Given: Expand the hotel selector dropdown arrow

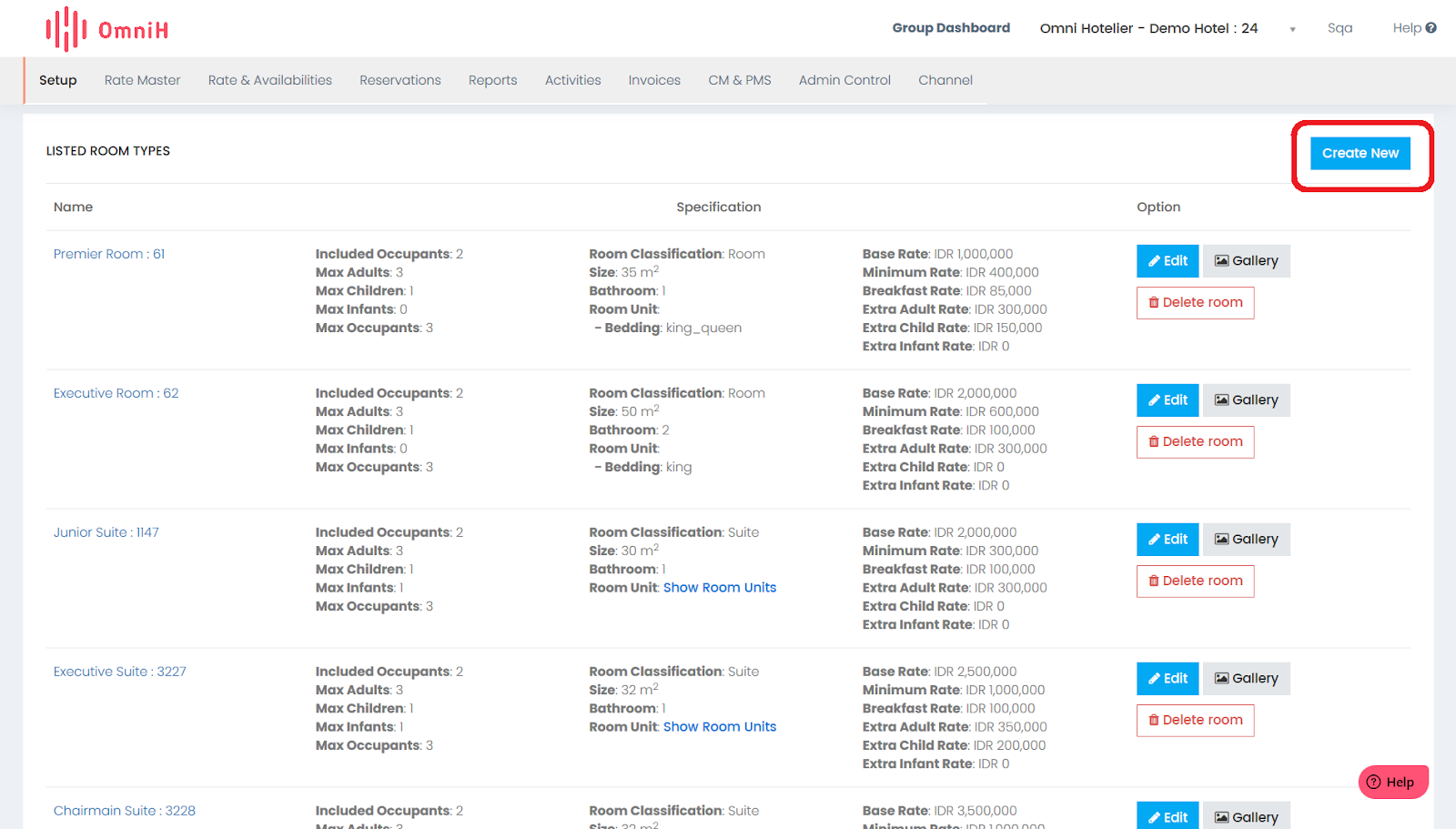Looking at the screenshot, I should [1292, 29].
